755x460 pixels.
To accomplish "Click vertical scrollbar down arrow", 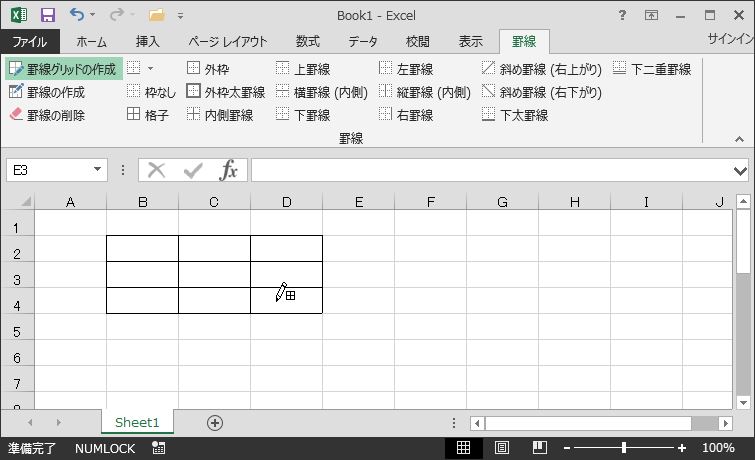I will tap(743, 403).
